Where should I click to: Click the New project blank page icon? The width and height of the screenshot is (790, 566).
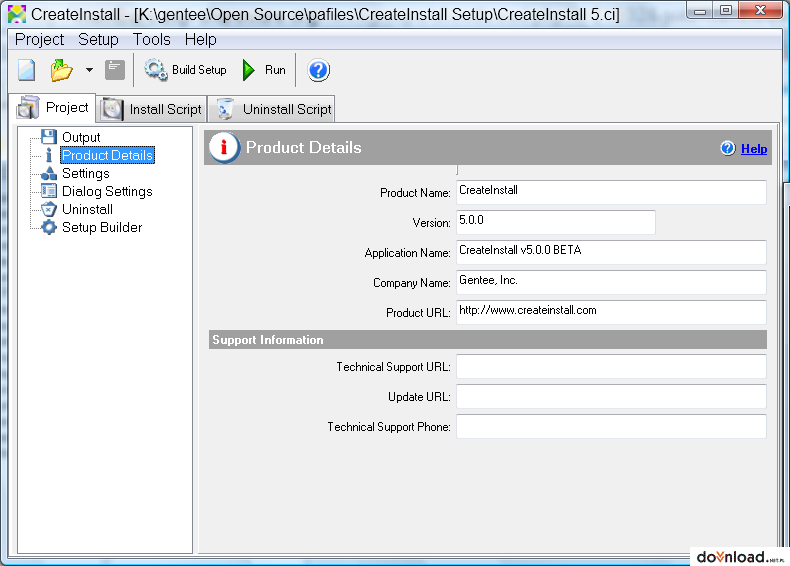[x=26, y=70]
